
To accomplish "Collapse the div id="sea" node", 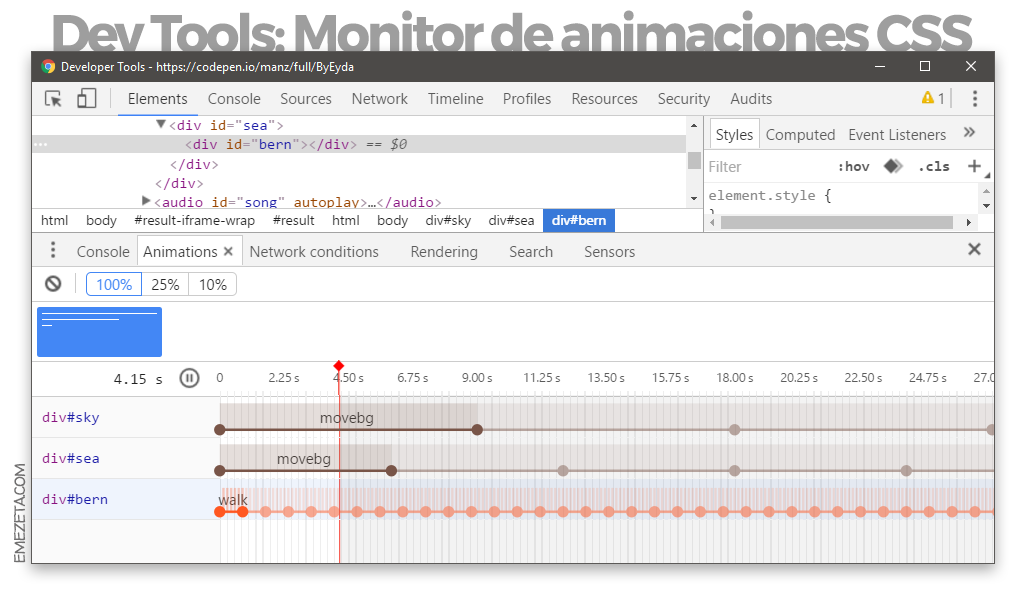I will (x=161, y=124).
